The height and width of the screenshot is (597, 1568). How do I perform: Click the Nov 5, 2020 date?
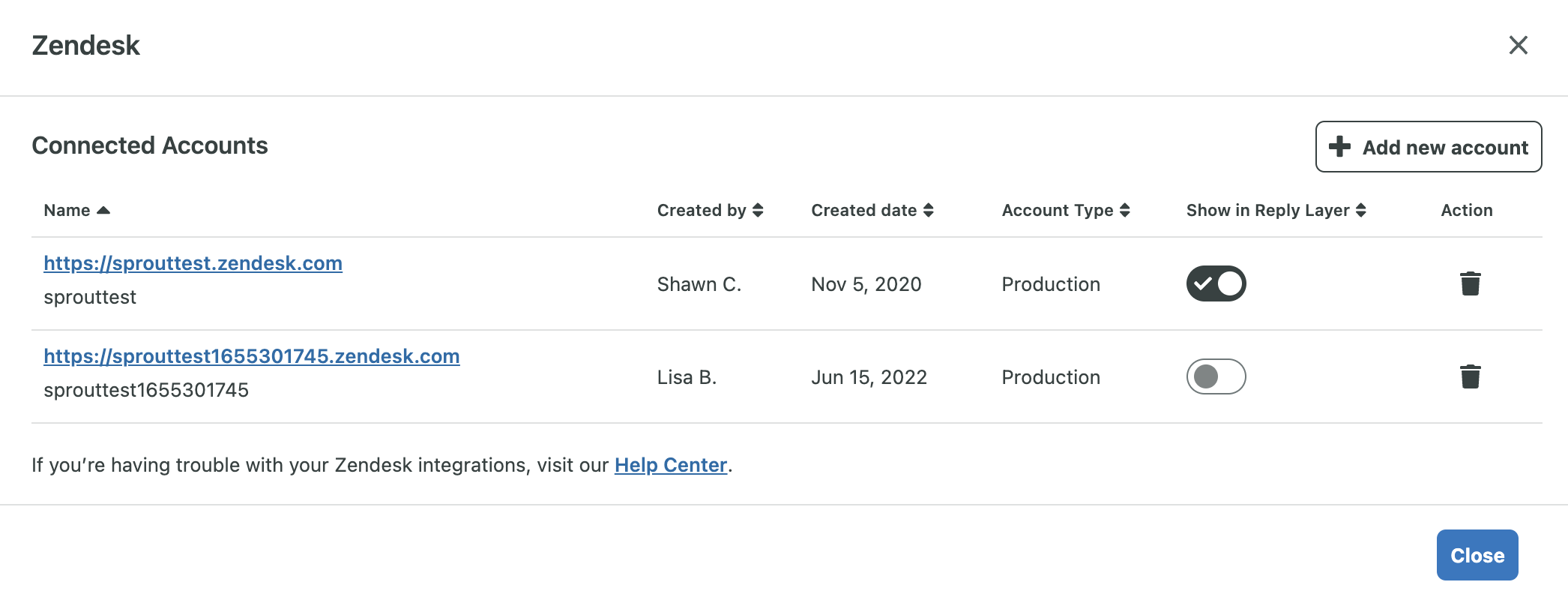pos(866,284)
